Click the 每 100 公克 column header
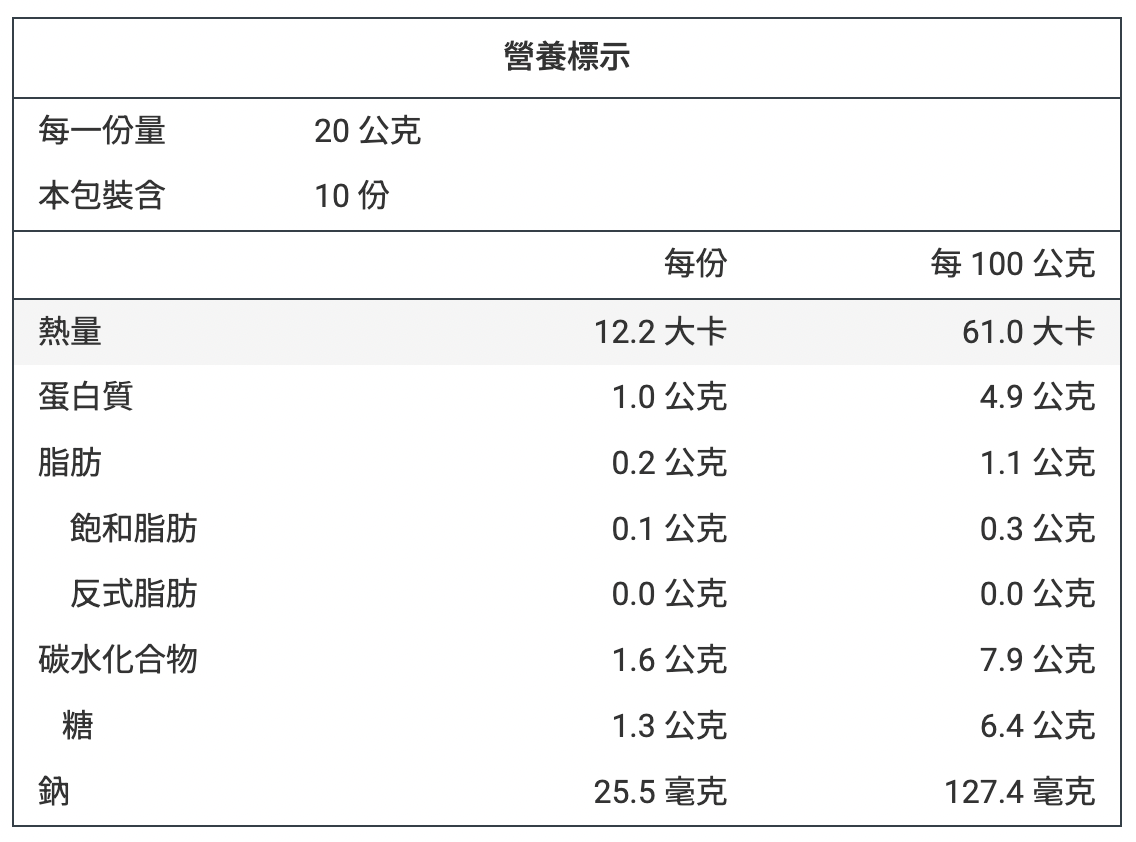Viewport: 1136px width, 842px height. tap(1012, 264)
